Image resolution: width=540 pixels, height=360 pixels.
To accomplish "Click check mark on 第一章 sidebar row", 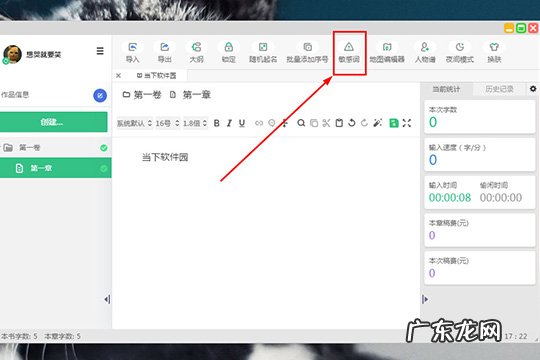I will pos(104,168).
